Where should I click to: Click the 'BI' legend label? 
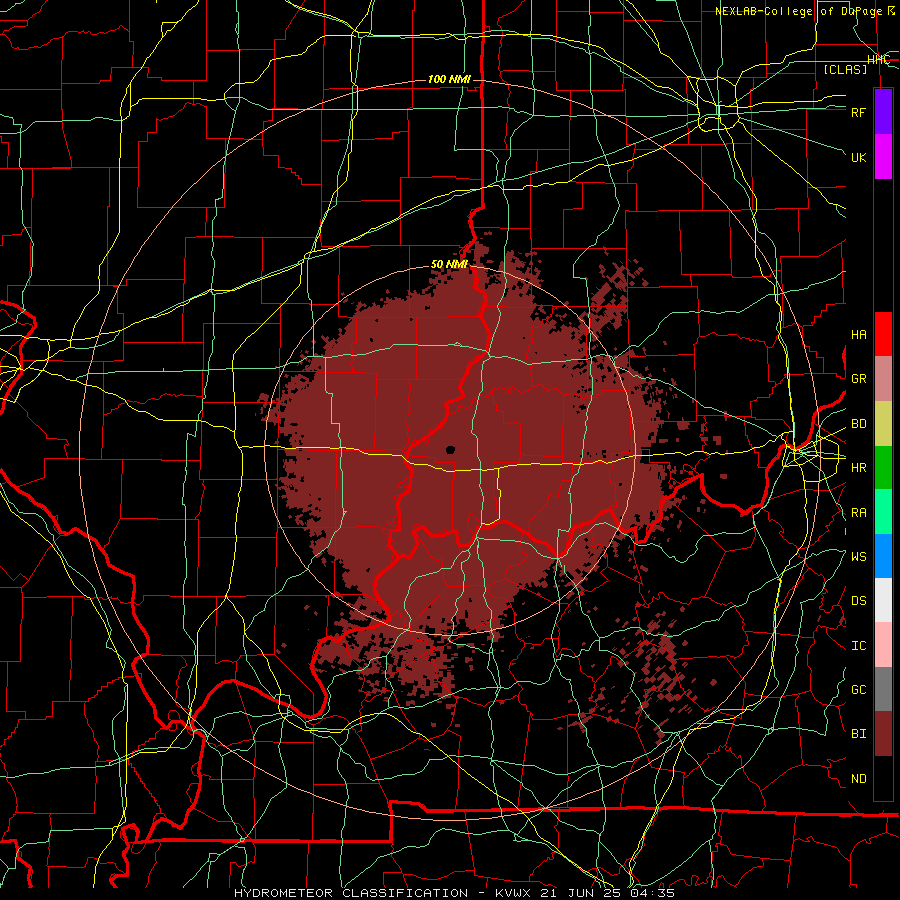858,734
